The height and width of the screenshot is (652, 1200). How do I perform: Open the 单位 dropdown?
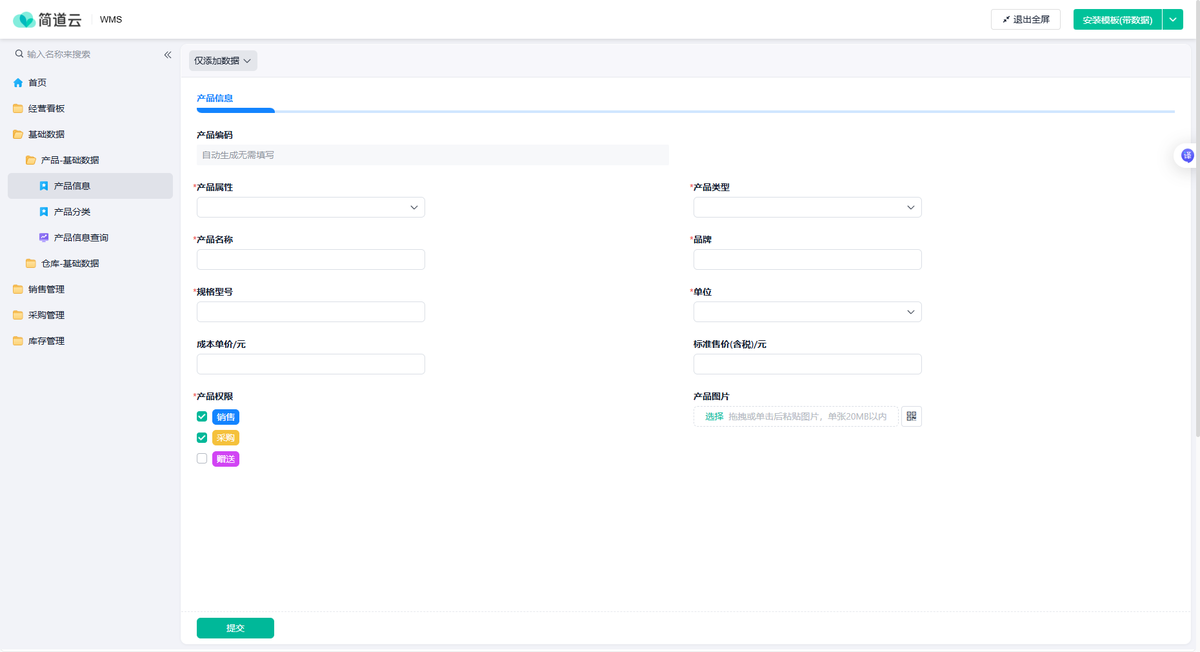point(807,312)
